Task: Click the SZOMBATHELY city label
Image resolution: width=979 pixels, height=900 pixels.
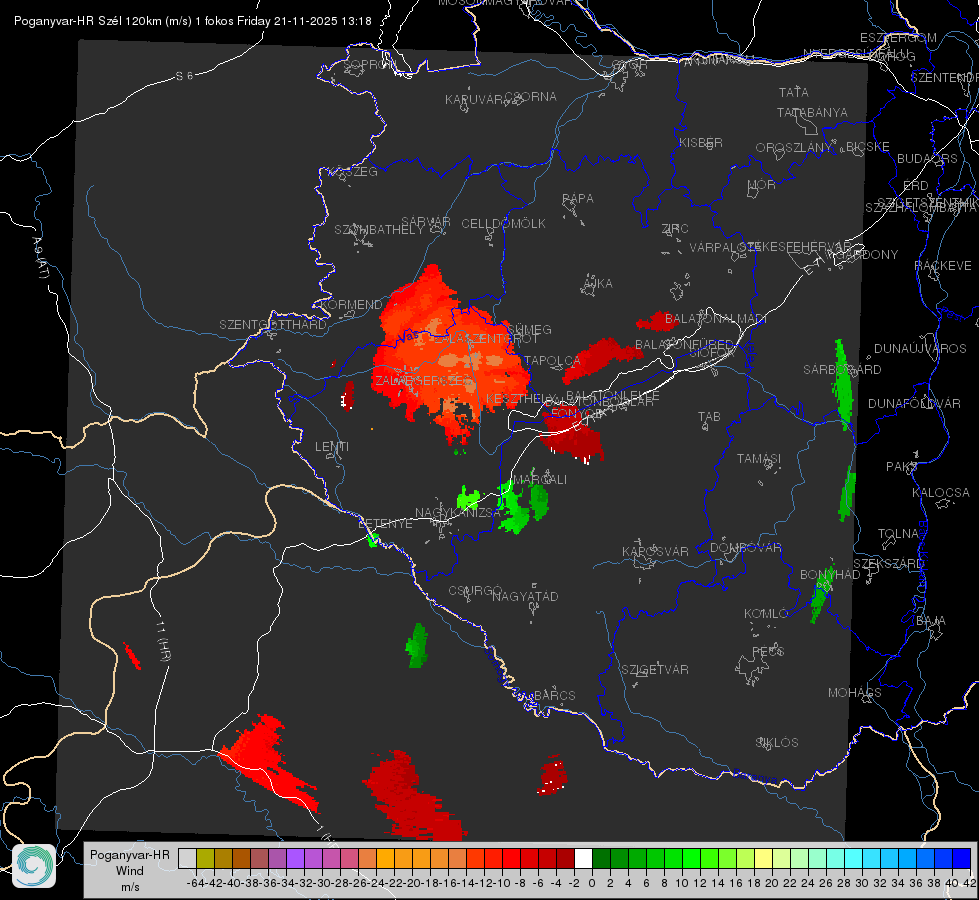Action: tap(379, 230)
